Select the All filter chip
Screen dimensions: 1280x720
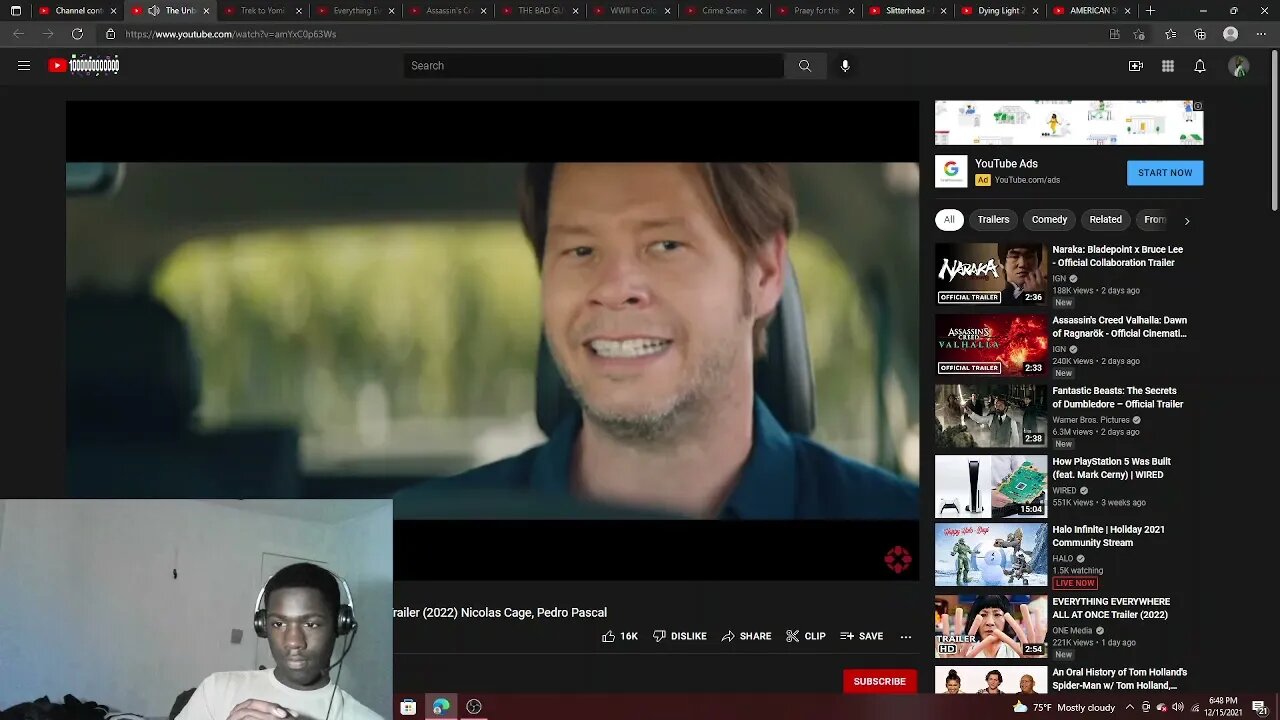949,220
